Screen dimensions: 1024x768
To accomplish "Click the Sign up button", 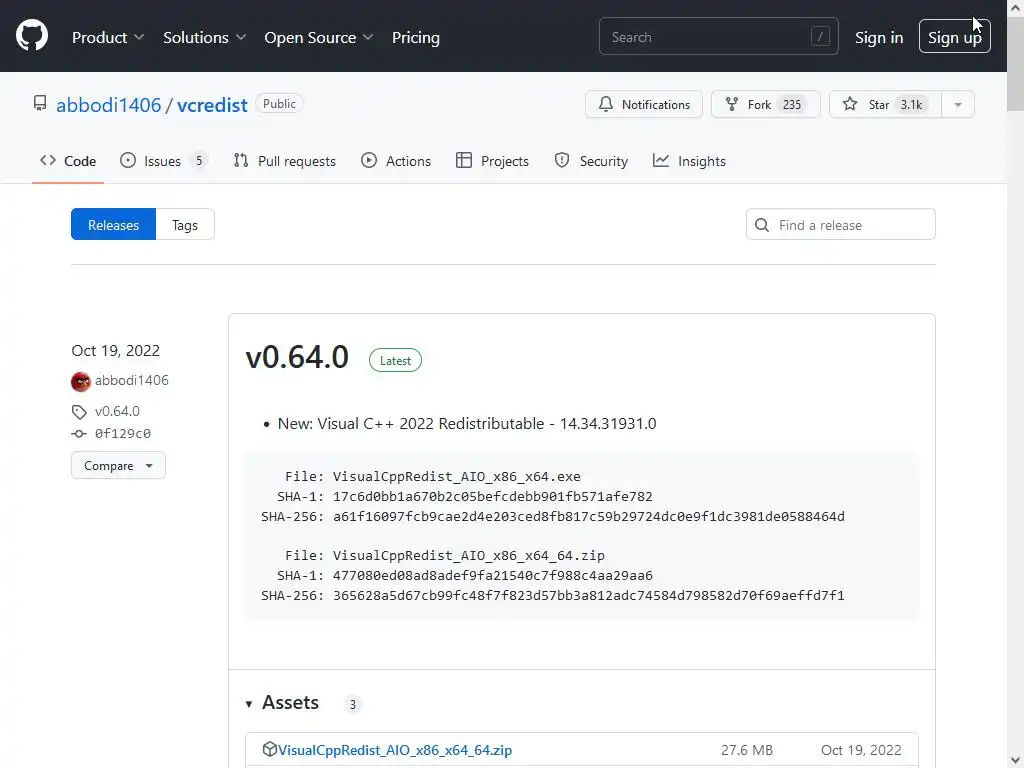I will pyautogui.click(x=954, y=37).
